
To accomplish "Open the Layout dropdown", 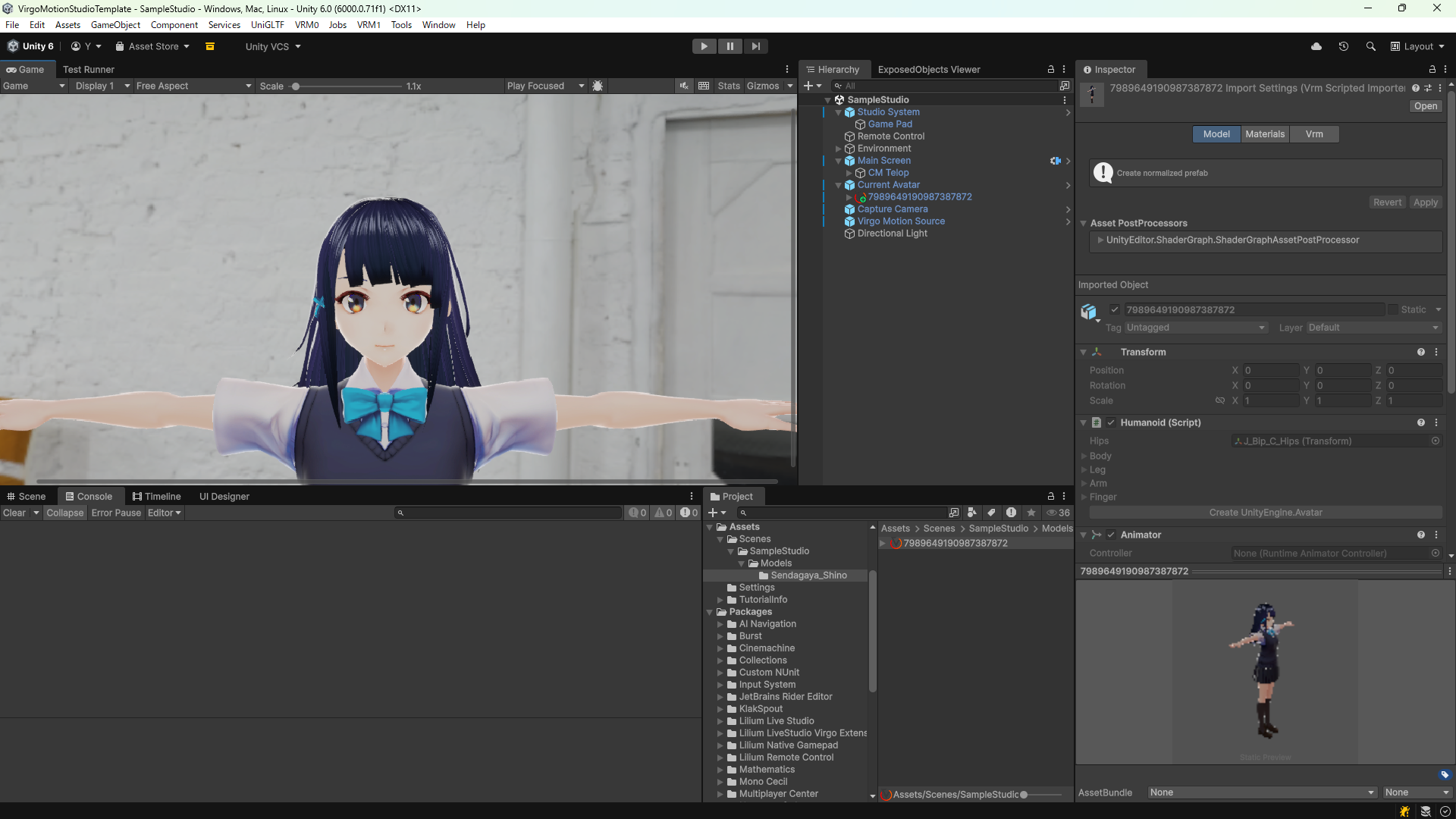I will 1417,46.
